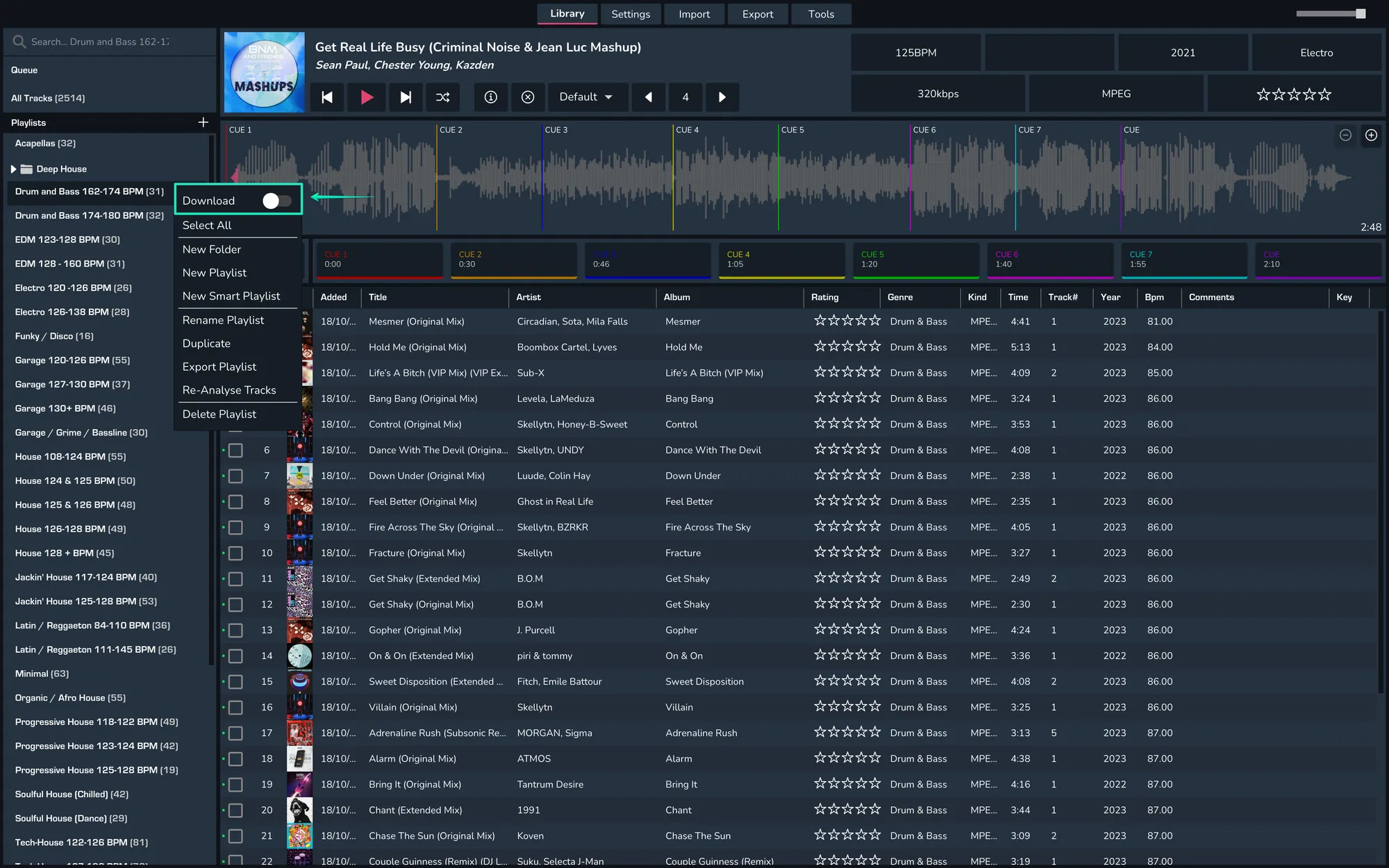
Task: Adjust the top-right volume slider
Action: pyautogui.click(x=1360, y=14)
